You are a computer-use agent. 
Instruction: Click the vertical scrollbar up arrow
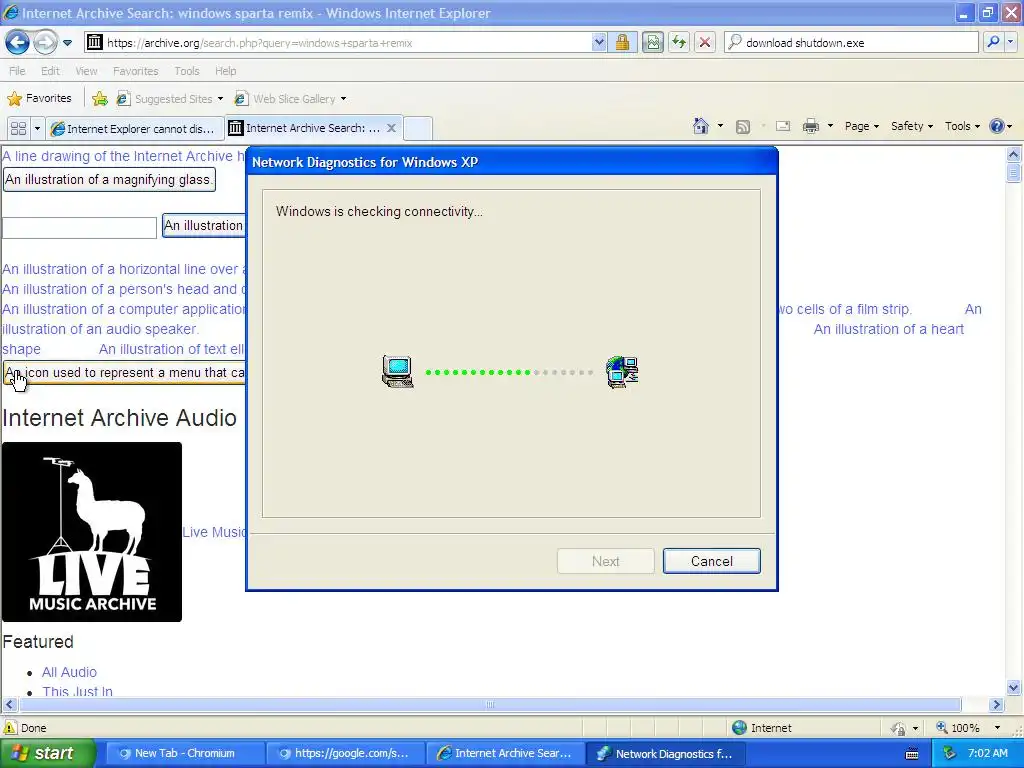[x=1014, y=155]
